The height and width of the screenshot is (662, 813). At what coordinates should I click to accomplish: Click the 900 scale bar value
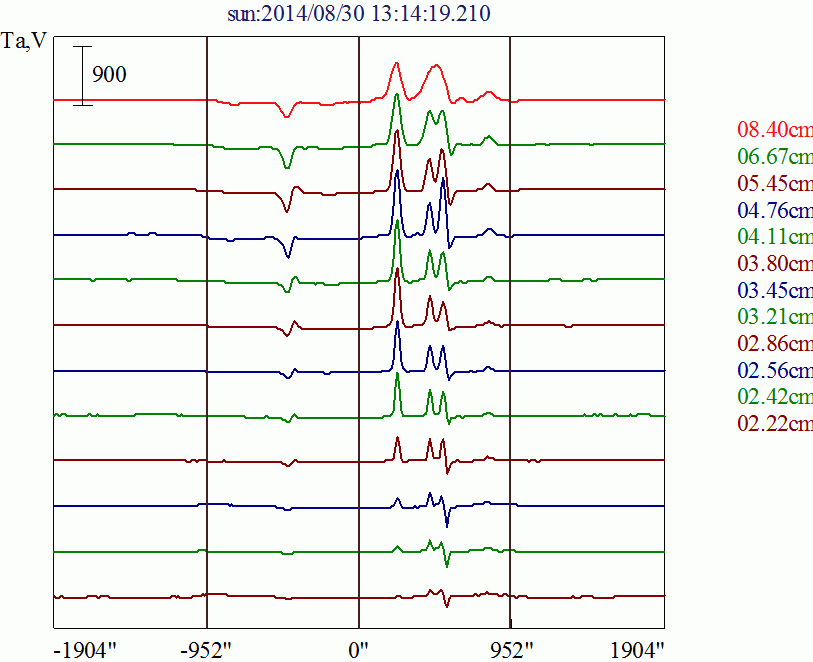(109, 75)
